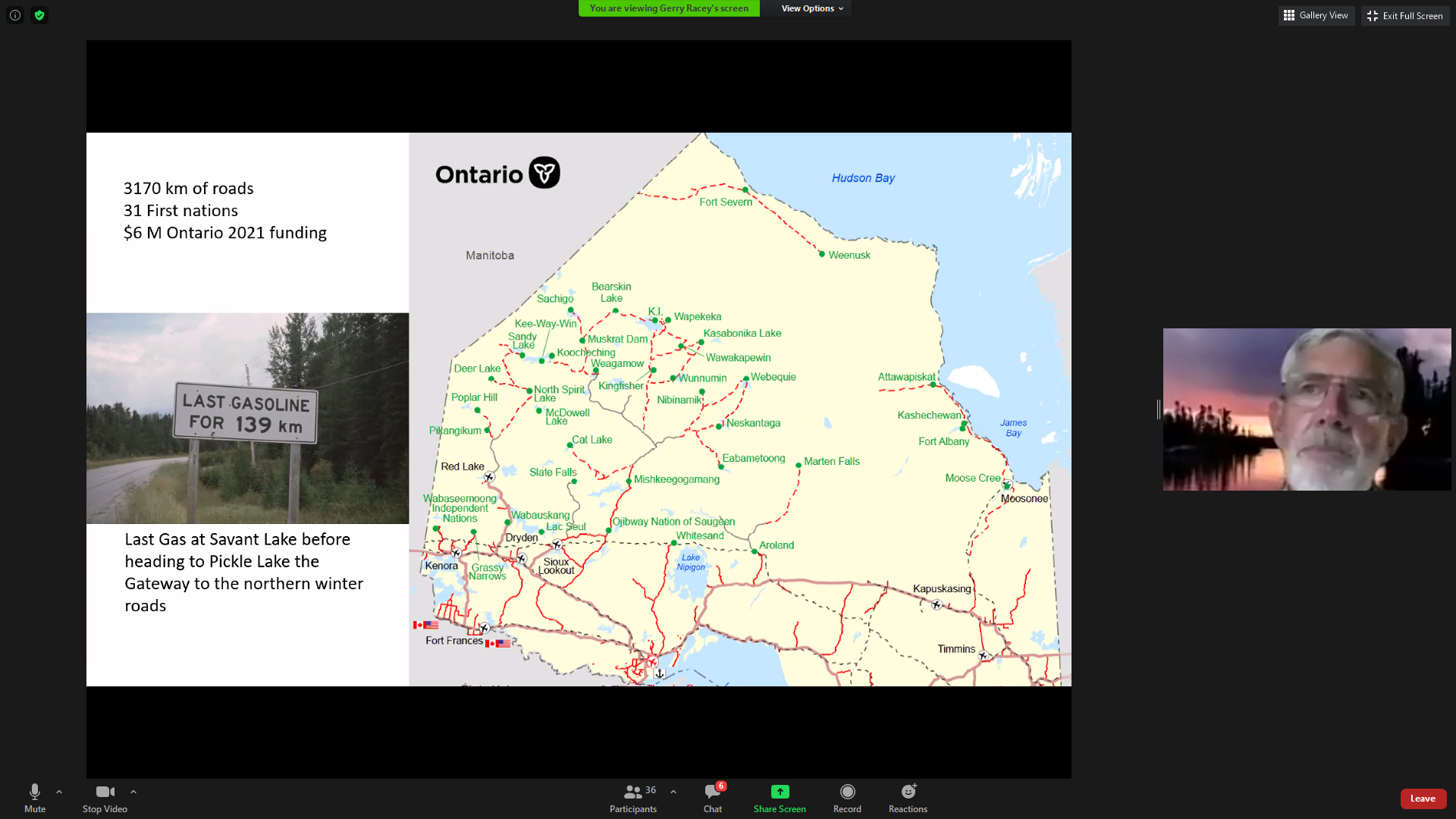Leave the meeting
Image resolution: width=1456 pixels, height=819 pixels.
[1423, 799]
